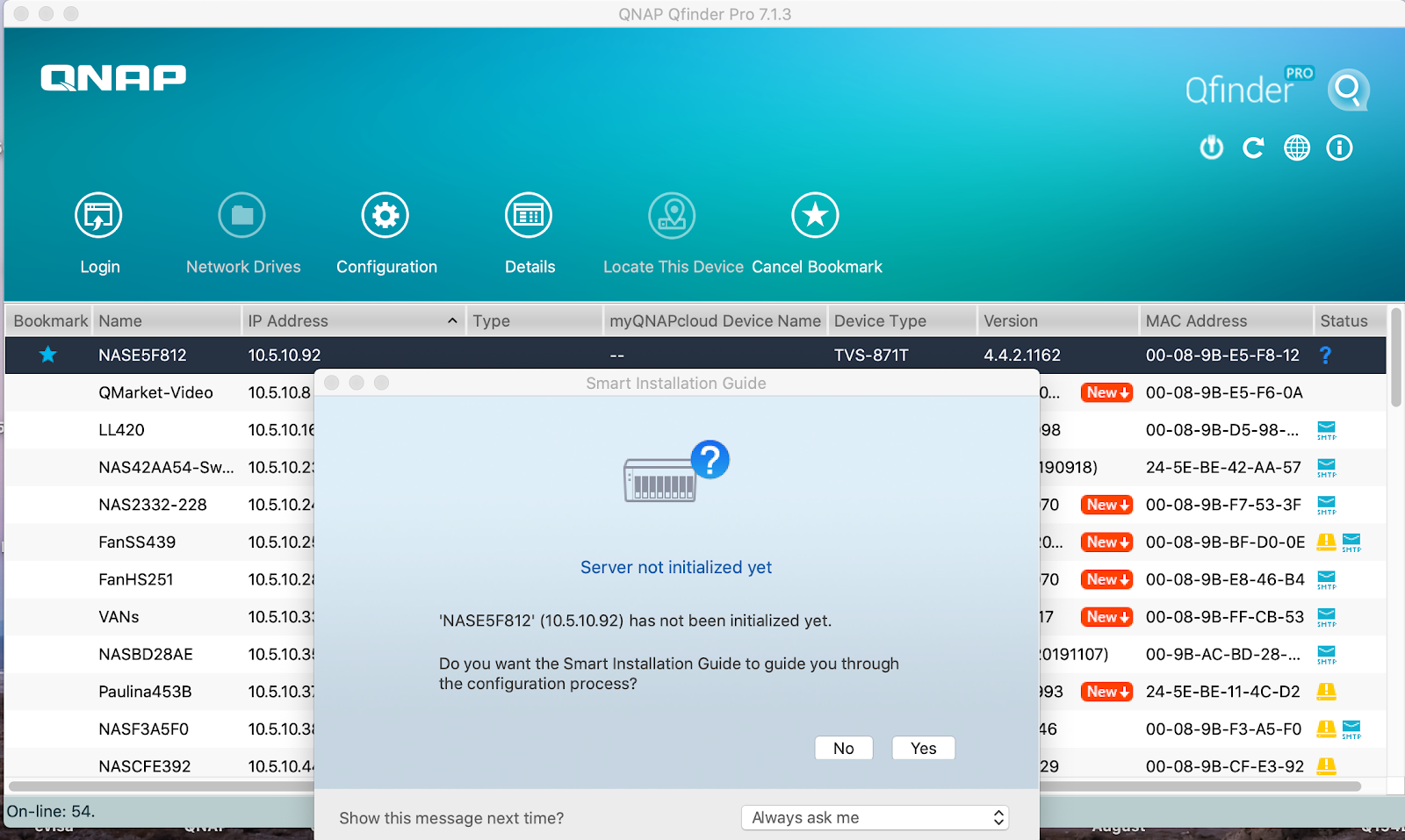Viewport: 1405px width, 840px height.
Task: Click the power icon in the header
Action: [1212, 147]
